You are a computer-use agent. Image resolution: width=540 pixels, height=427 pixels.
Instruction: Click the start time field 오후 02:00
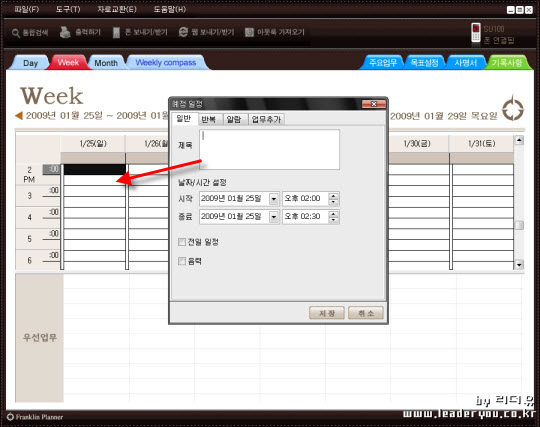(305, 199)
